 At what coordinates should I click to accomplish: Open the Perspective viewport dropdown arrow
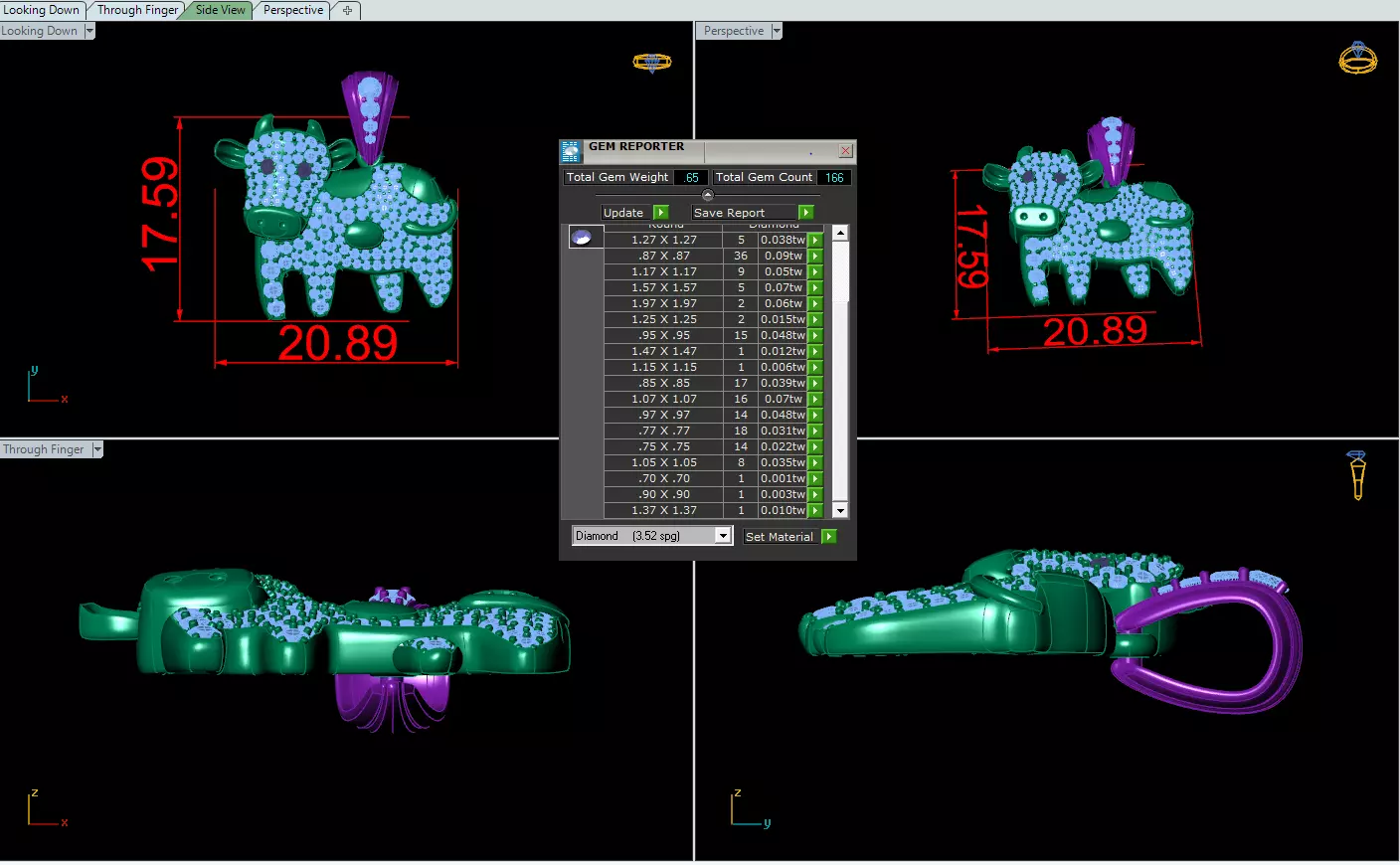tap(777, 31)
